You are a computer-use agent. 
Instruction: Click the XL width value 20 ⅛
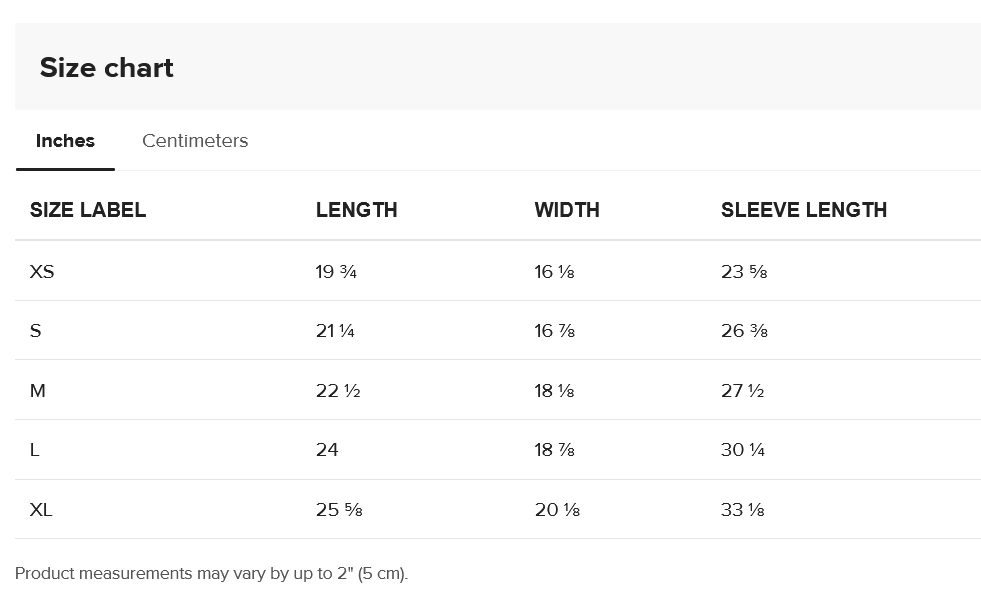[x=557, y=510]
